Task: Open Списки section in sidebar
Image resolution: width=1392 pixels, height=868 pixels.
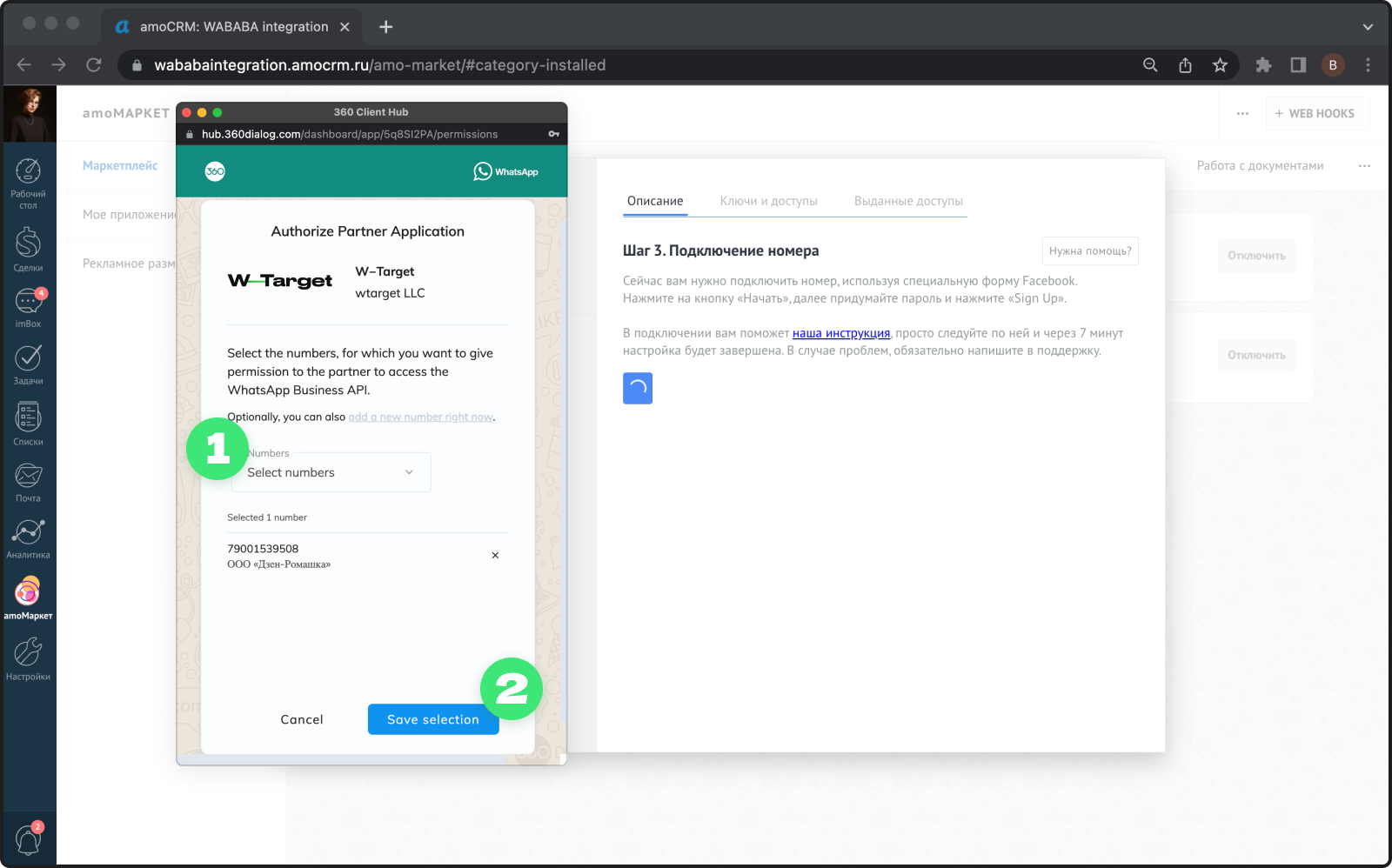Action: point(28,424)
